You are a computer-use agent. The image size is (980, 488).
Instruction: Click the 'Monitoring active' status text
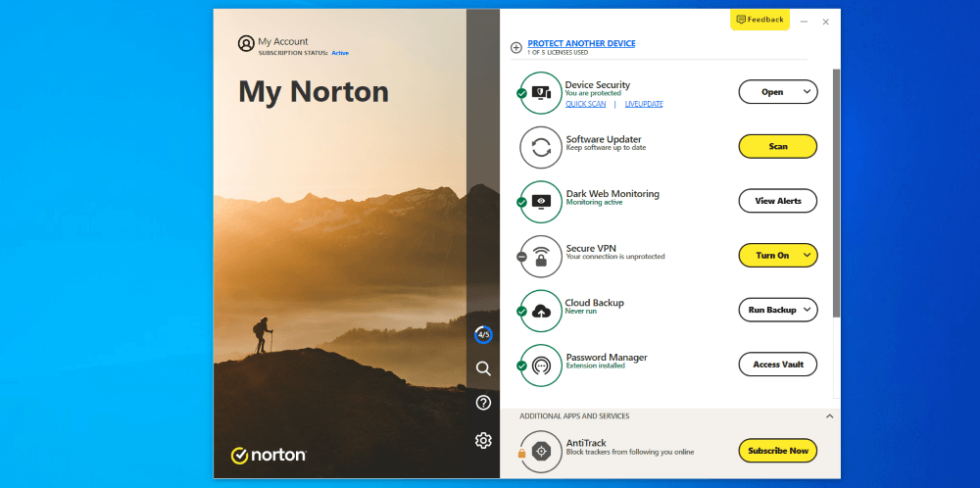[x=594, y=202]
